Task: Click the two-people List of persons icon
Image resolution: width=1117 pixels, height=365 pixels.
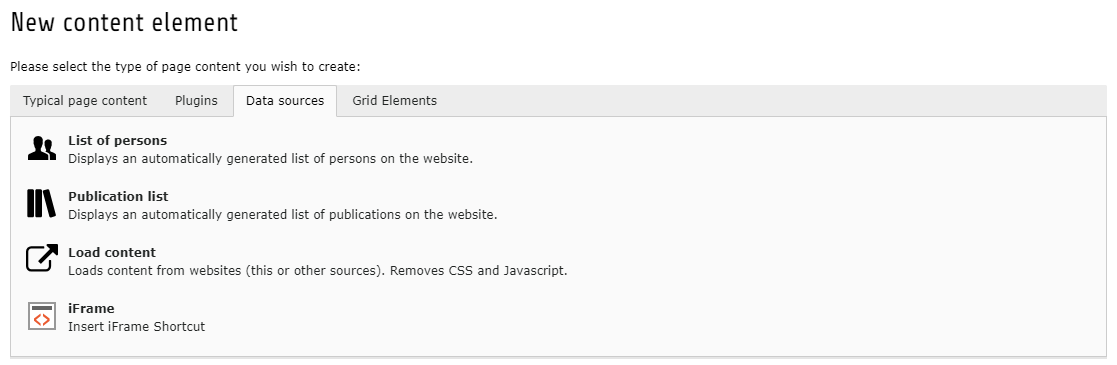Action: tap(41, 148)
